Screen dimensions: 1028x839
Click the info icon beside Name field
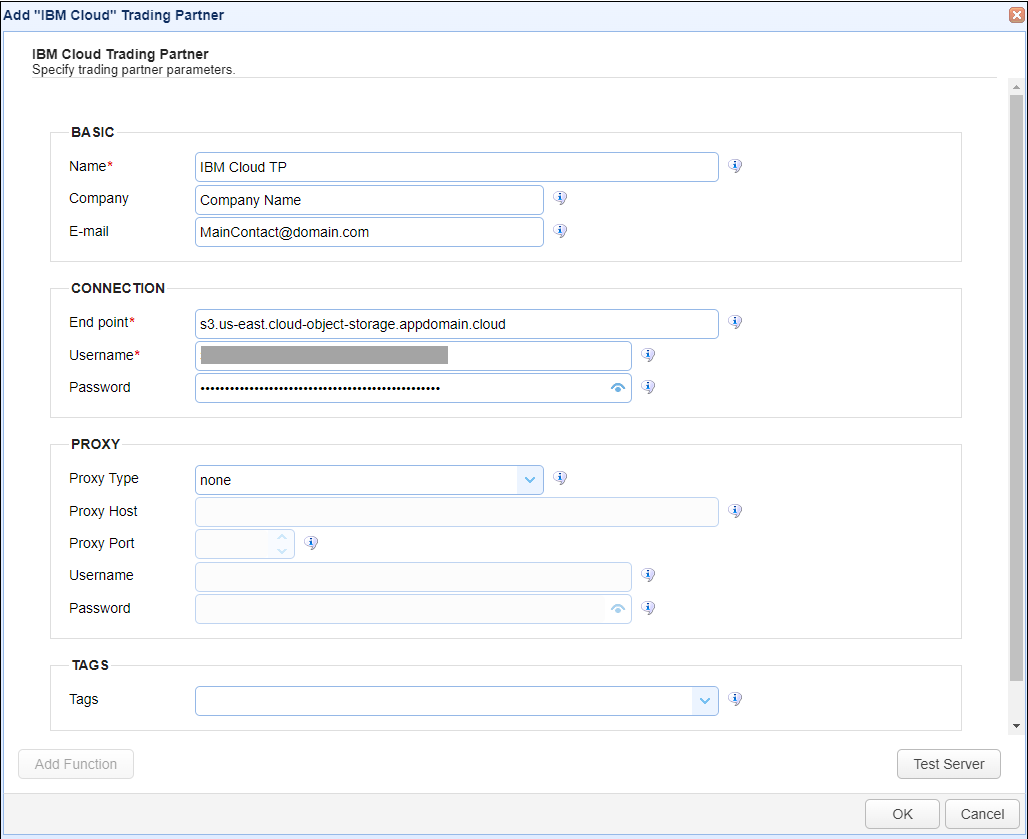[x=735, y=166]
